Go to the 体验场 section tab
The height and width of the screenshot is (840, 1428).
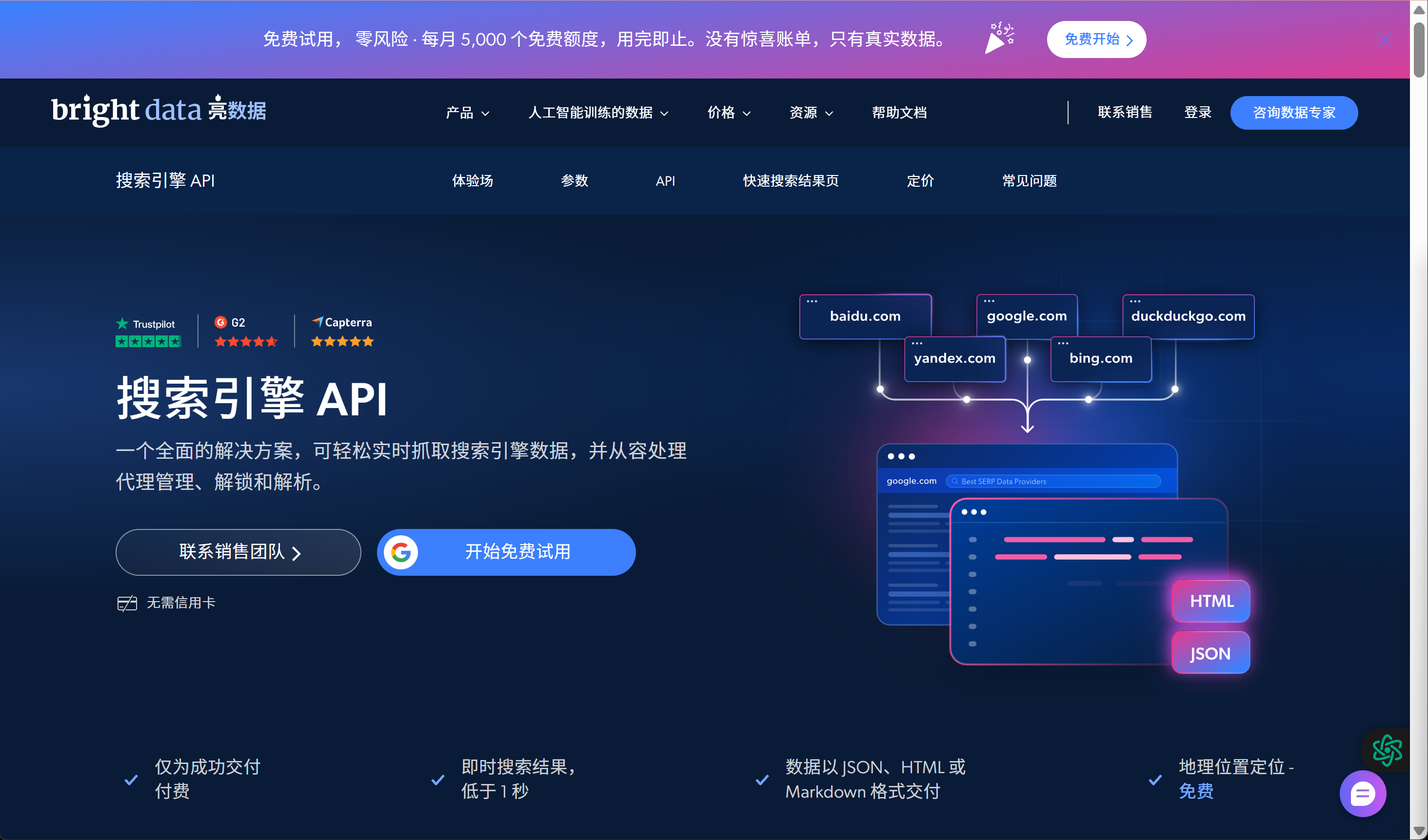[472, 181]
